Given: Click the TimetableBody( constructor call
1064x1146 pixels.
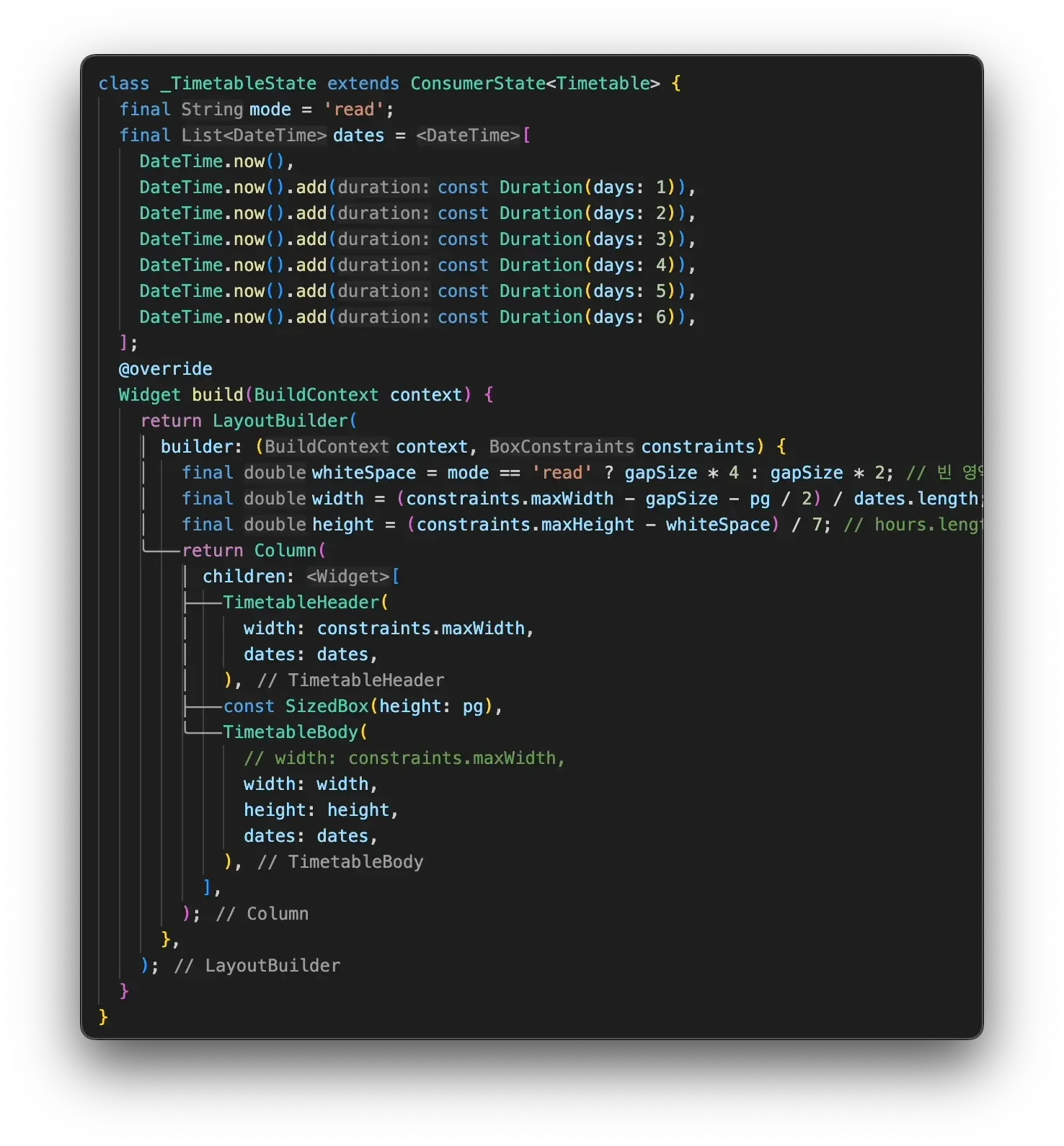Looking at the screenshot, I should click(296, 732).
